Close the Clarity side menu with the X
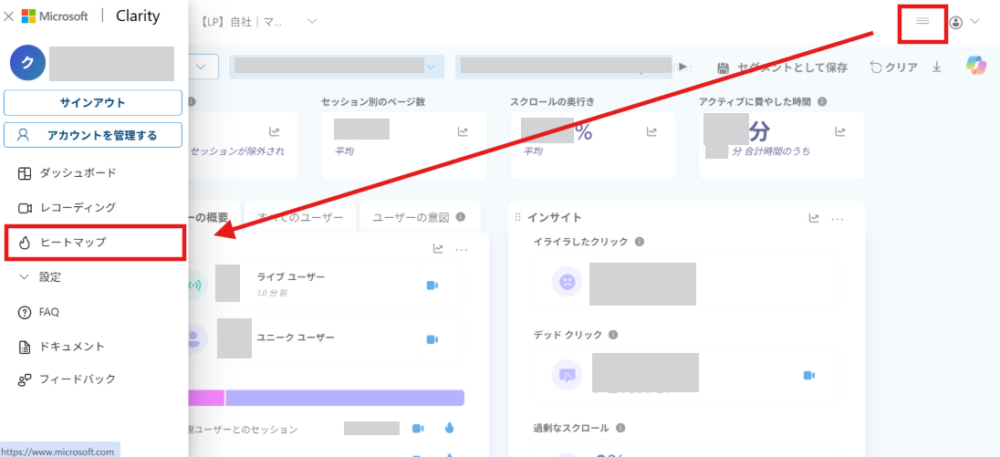Viewport: 1000px width, 457px height. pos(8,17)
